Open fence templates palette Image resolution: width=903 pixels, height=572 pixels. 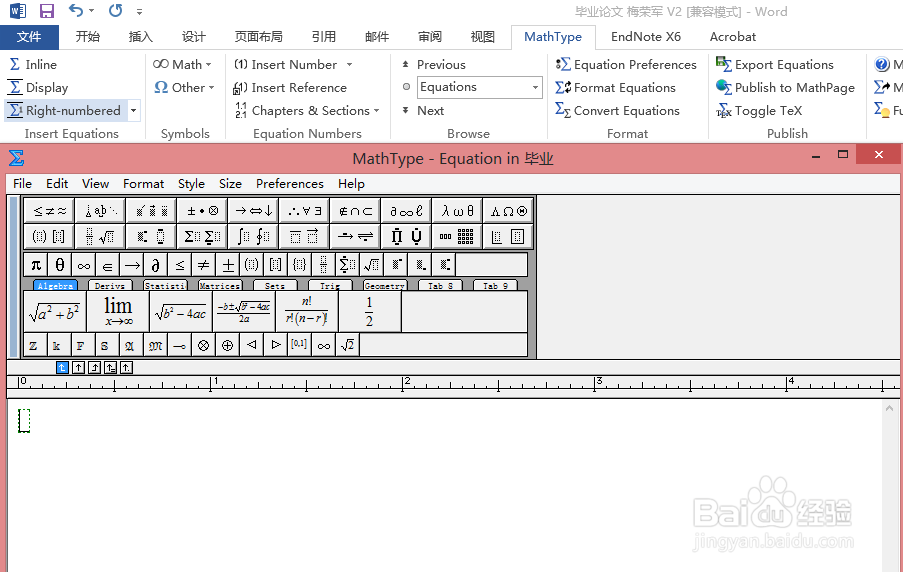(x=50, y=236)
